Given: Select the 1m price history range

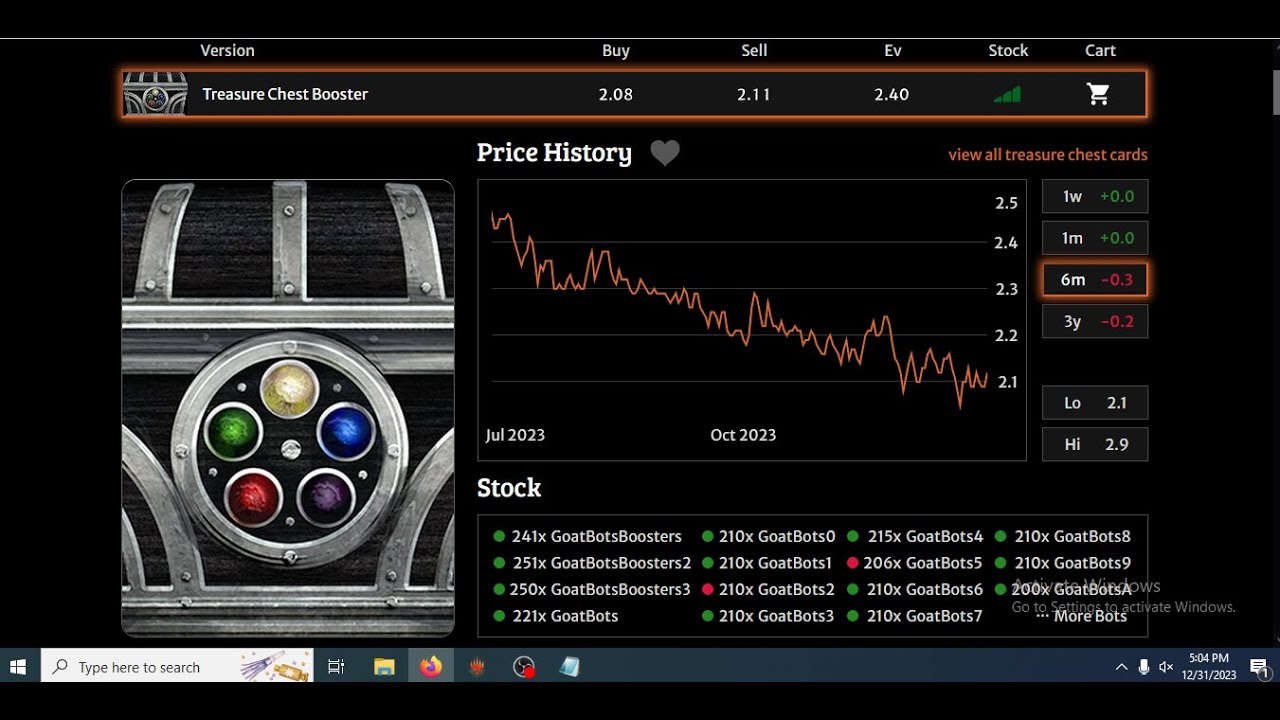Looking at the screenshot, I should tap(1095, 238).
